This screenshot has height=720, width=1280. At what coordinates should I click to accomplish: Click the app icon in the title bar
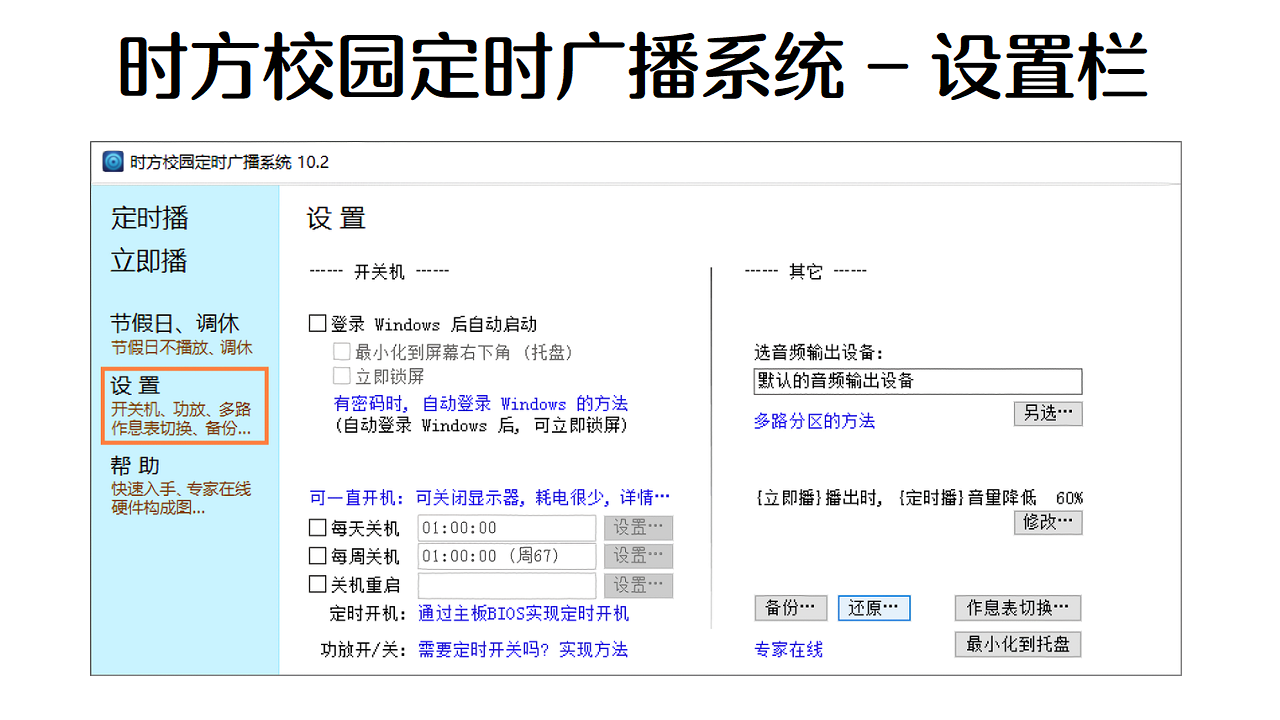coord(113,161)
